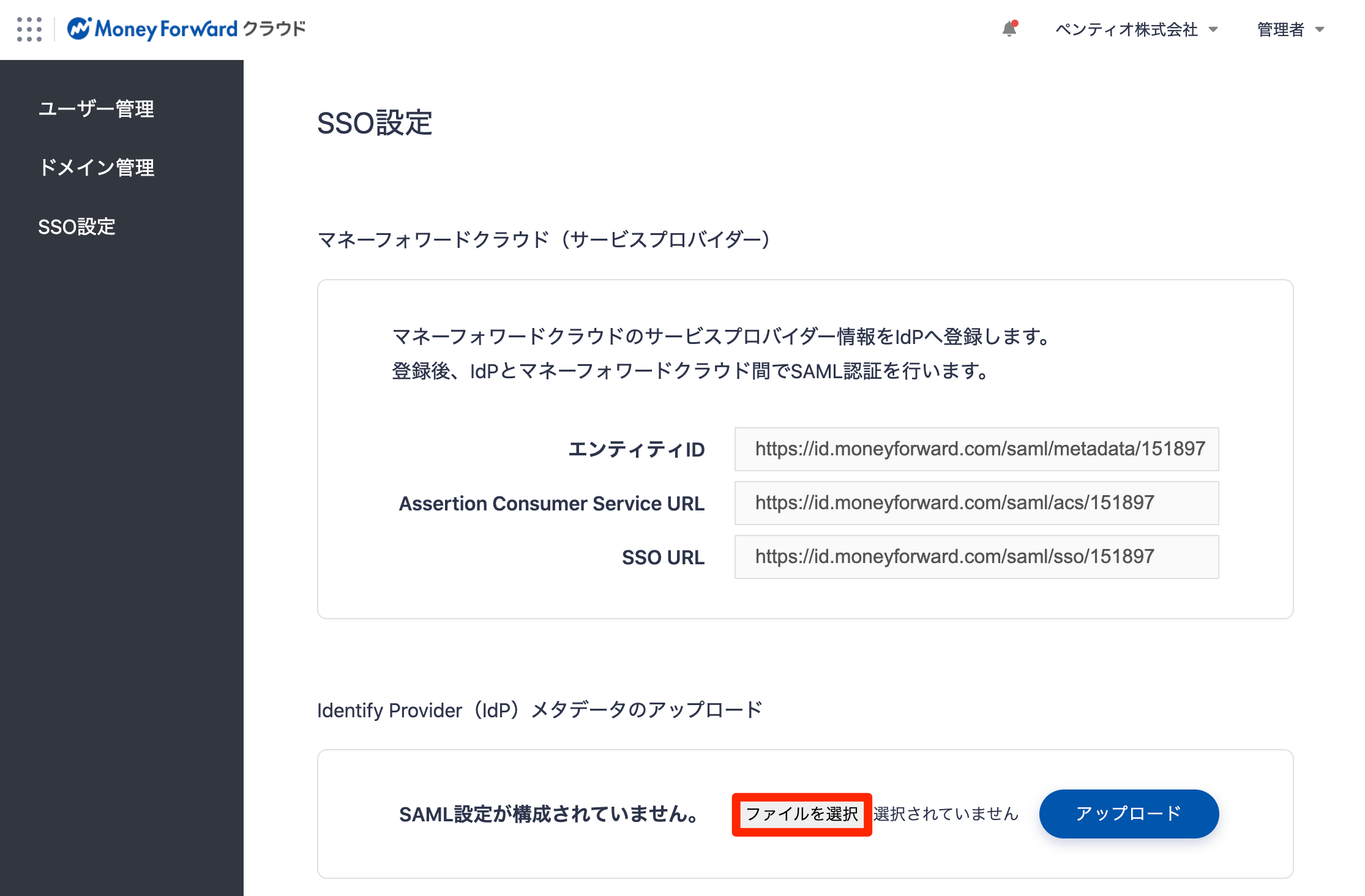
Task: Click the blue アップロード button
Action: (x=1129, y=814)
